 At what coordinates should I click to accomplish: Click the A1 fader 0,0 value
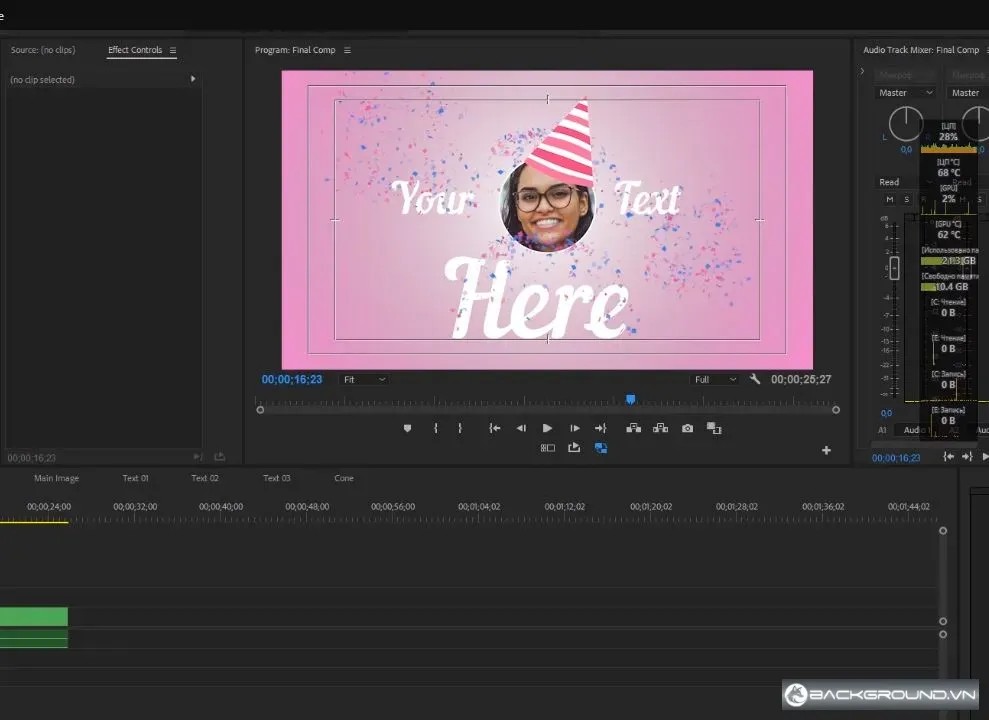[x=886, y=414]
